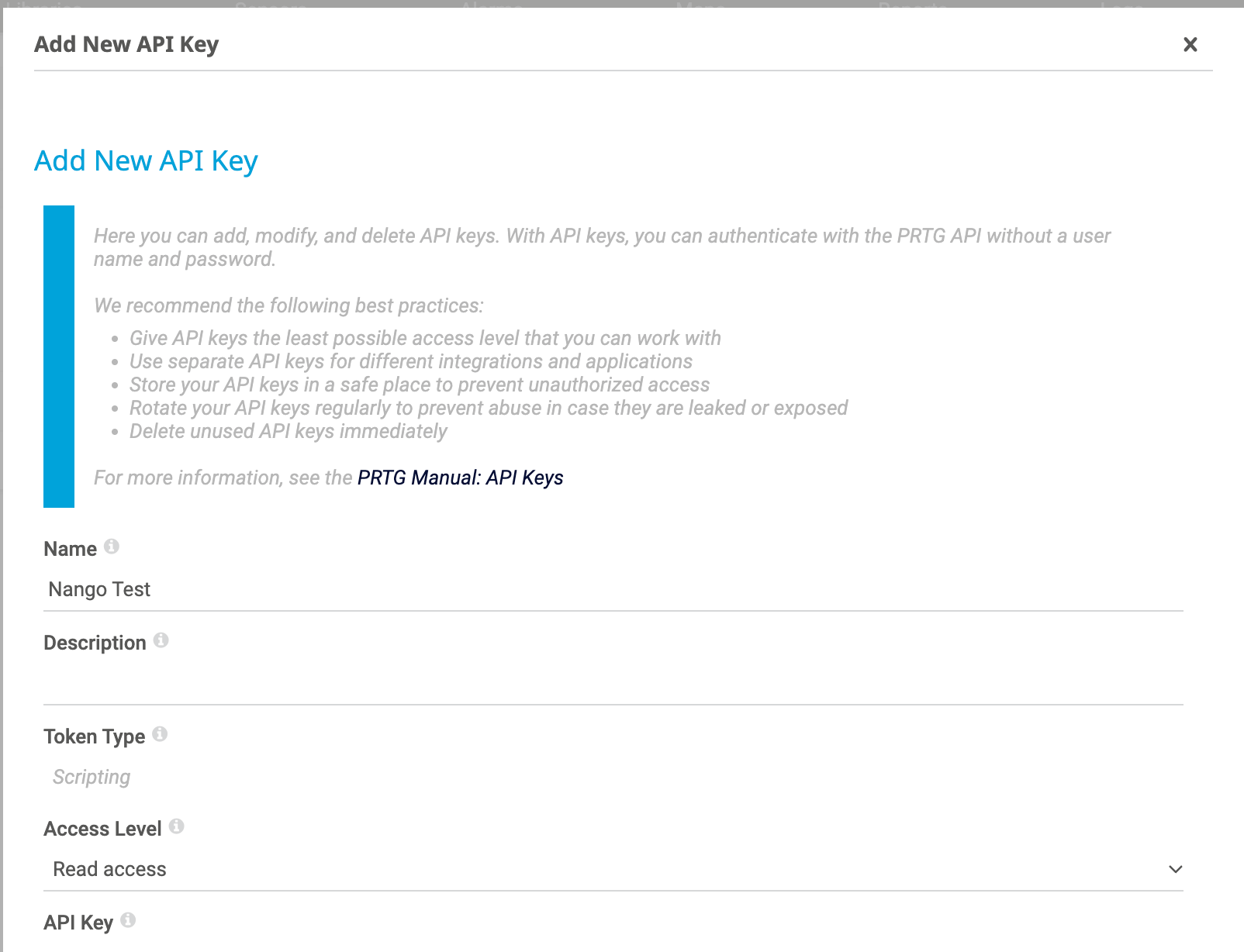Click the Description field label
This screenshot has width=1244, height=952.
95,643
